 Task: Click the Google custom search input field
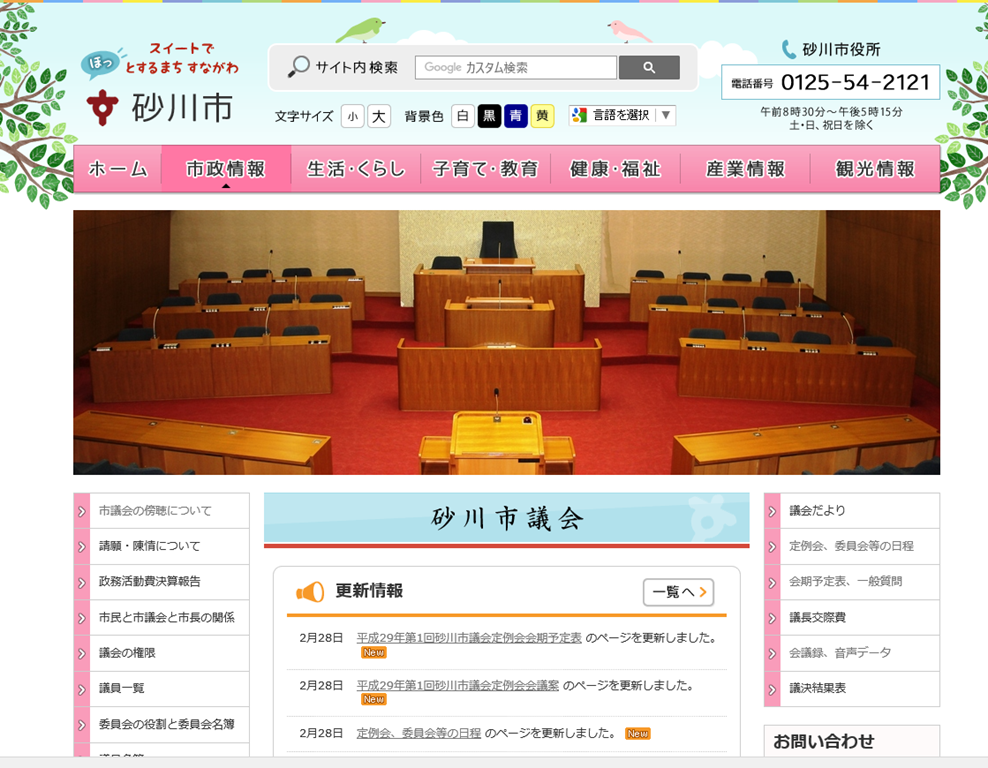point(515,68)
